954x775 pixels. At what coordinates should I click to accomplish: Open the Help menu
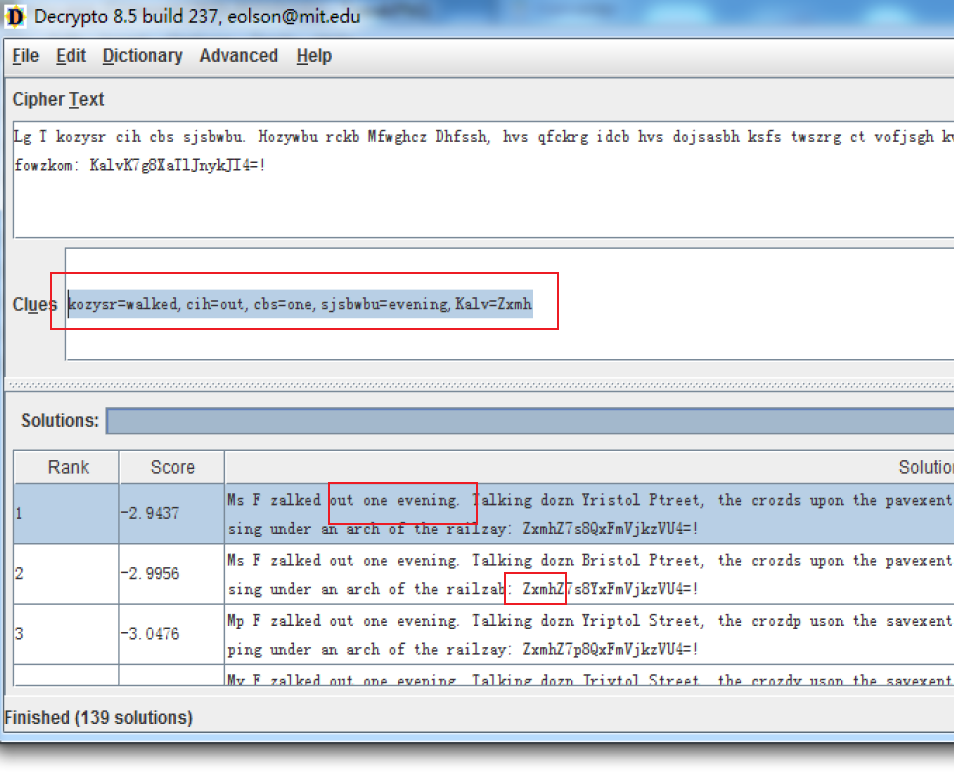(313, 56)
